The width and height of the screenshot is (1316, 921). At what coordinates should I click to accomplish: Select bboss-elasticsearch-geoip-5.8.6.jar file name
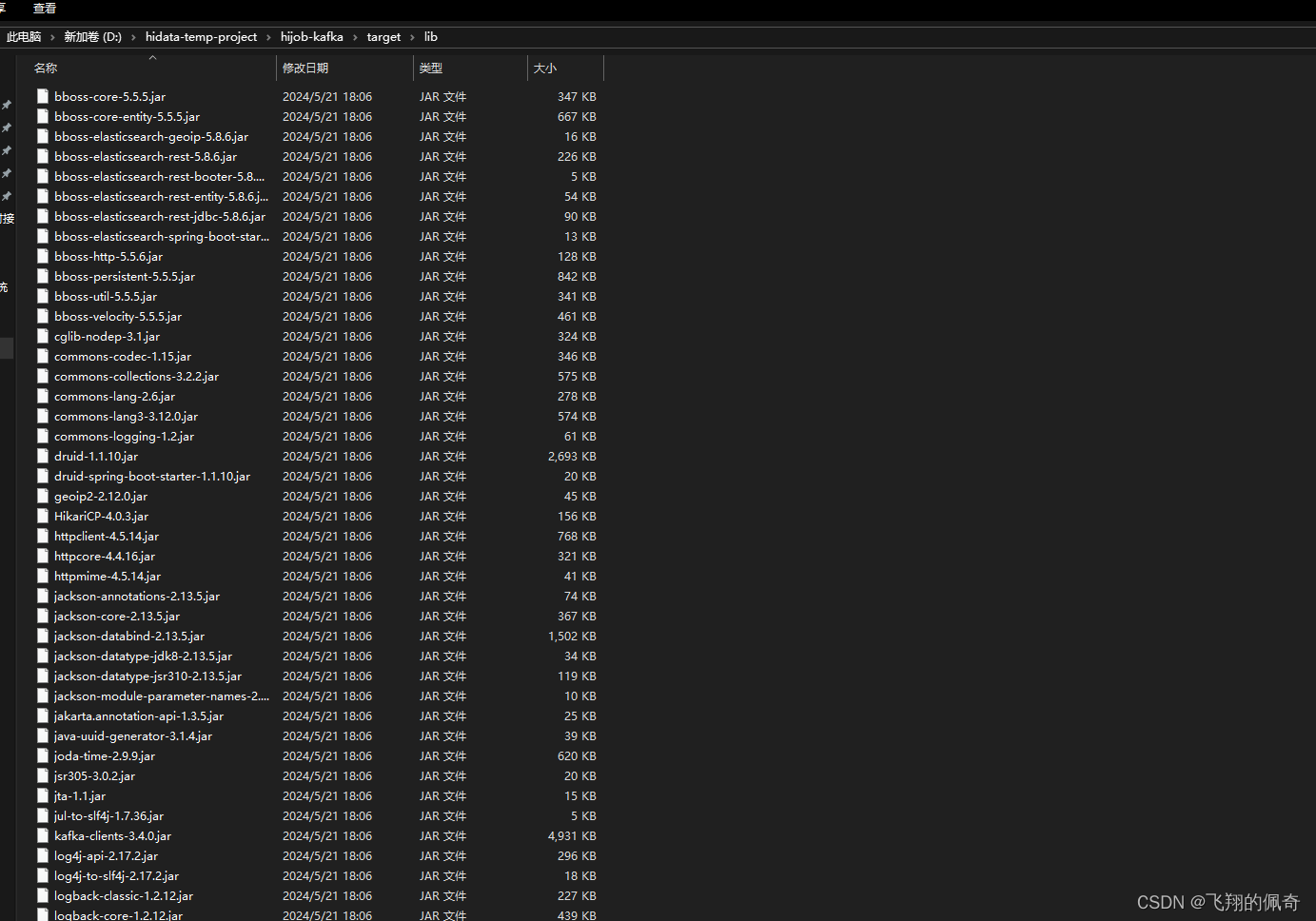pyautogui.click(x=151, y=136)
